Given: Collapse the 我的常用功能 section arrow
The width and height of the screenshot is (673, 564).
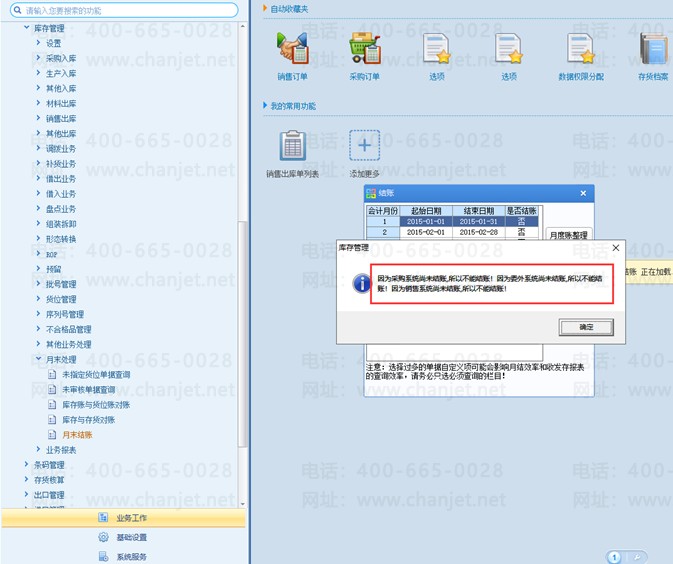Looking at the screenshot, I should click(x=265, y=106).
